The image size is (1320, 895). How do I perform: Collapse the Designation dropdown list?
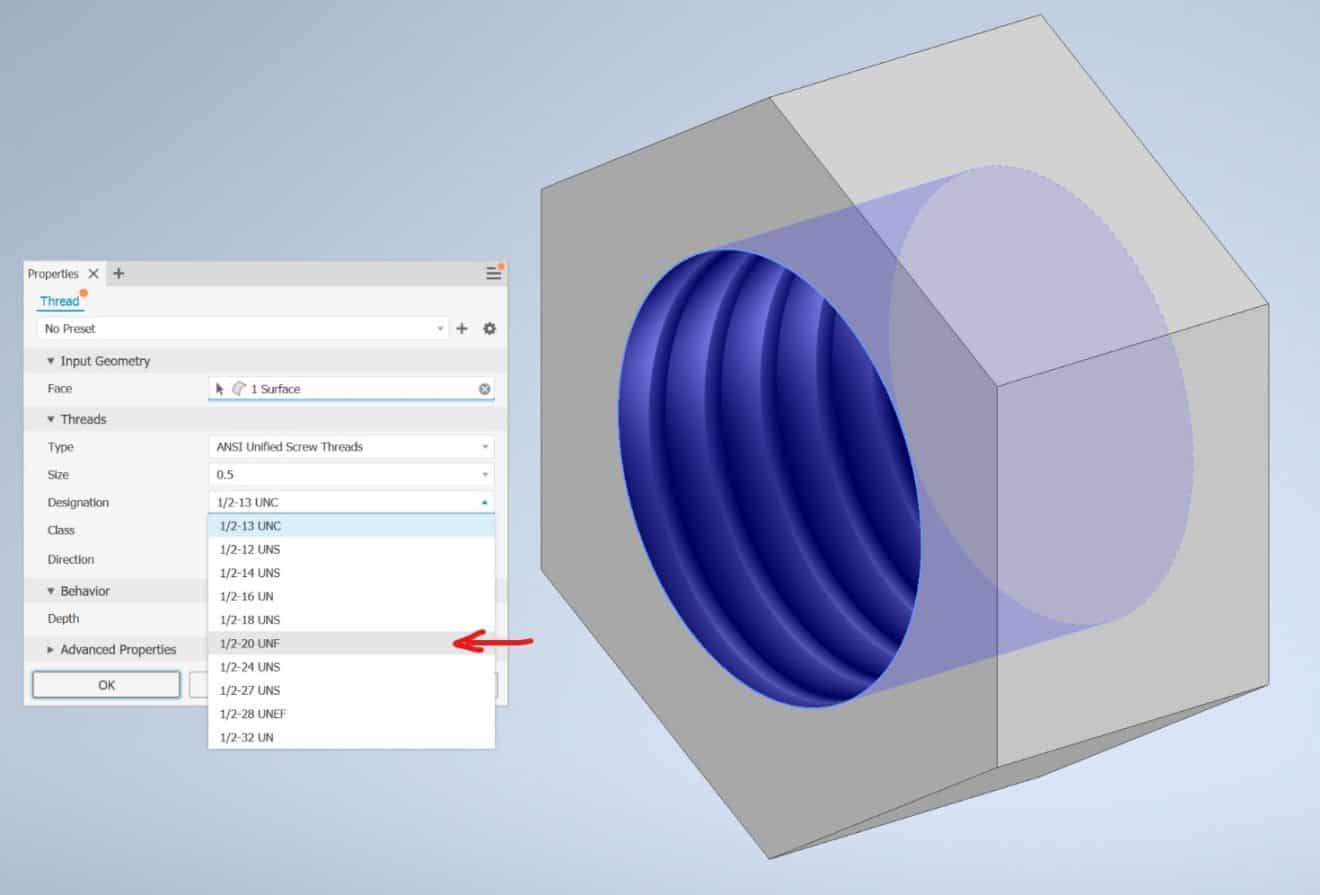[484, 502]
